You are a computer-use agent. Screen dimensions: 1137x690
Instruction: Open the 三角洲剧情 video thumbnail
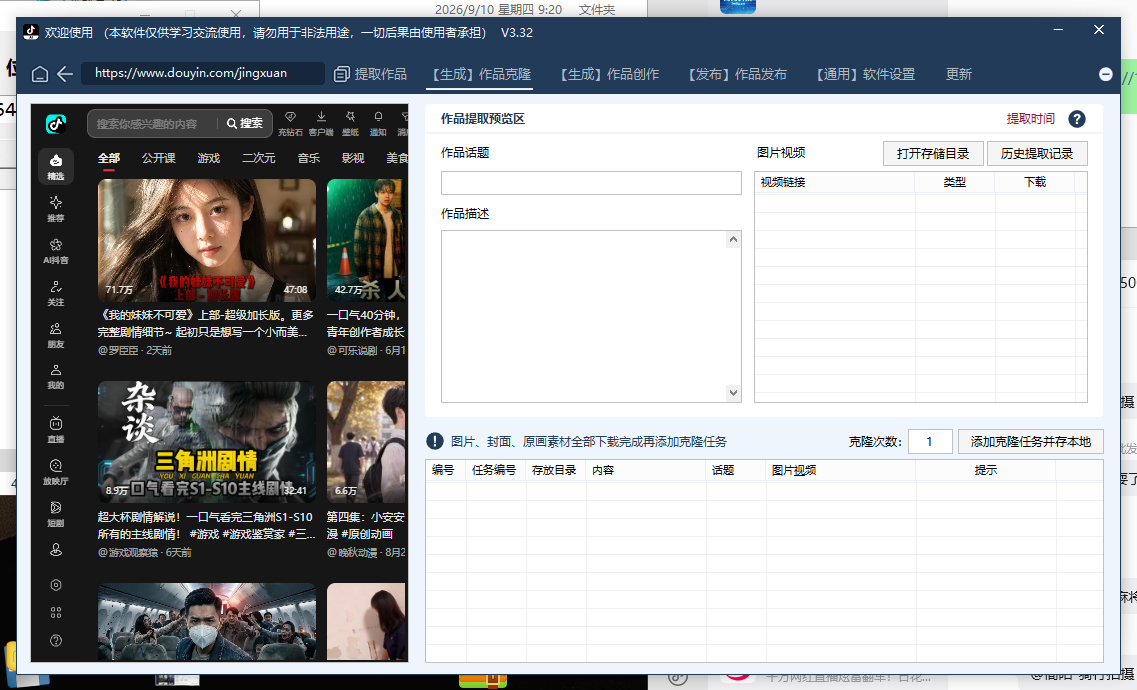tap(207, 442)
